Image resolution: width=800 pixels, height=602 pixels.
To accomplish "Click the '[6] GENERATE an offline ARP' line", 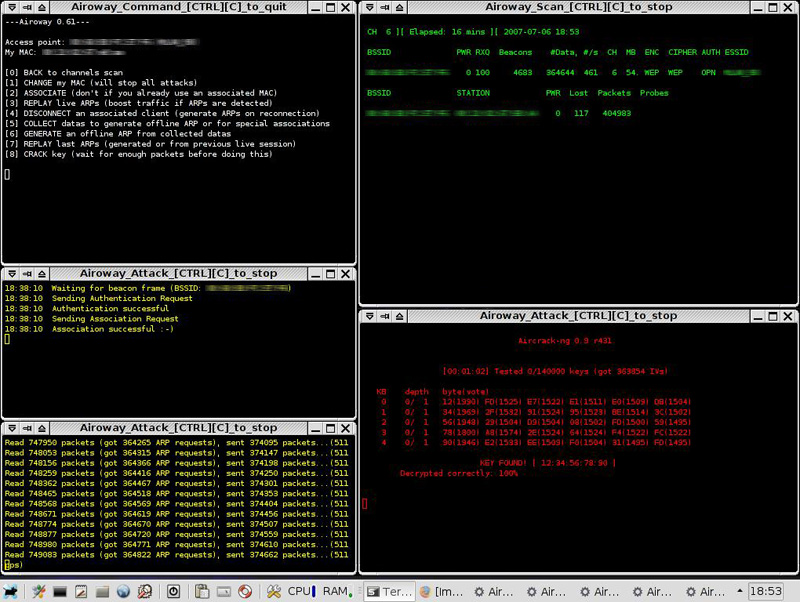I will (118, 134).
